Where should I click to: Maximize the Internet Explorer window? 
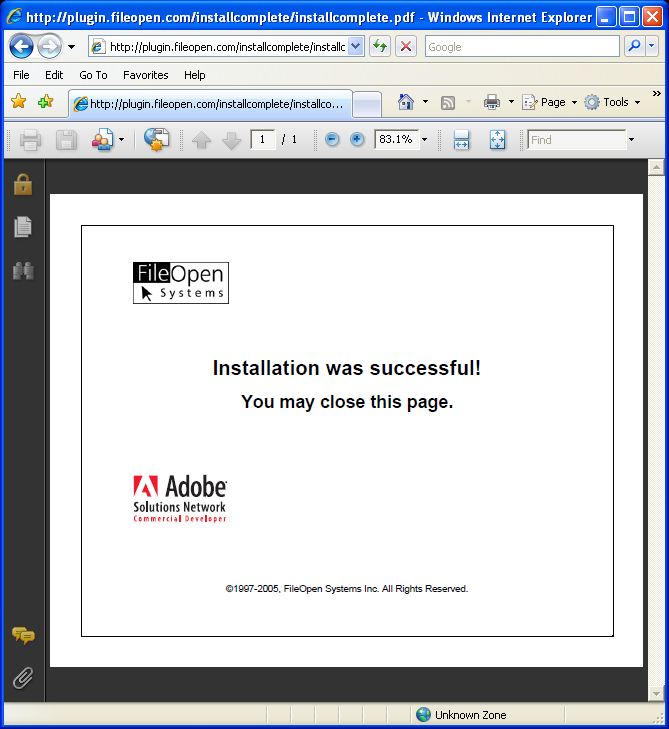(629, 17)
